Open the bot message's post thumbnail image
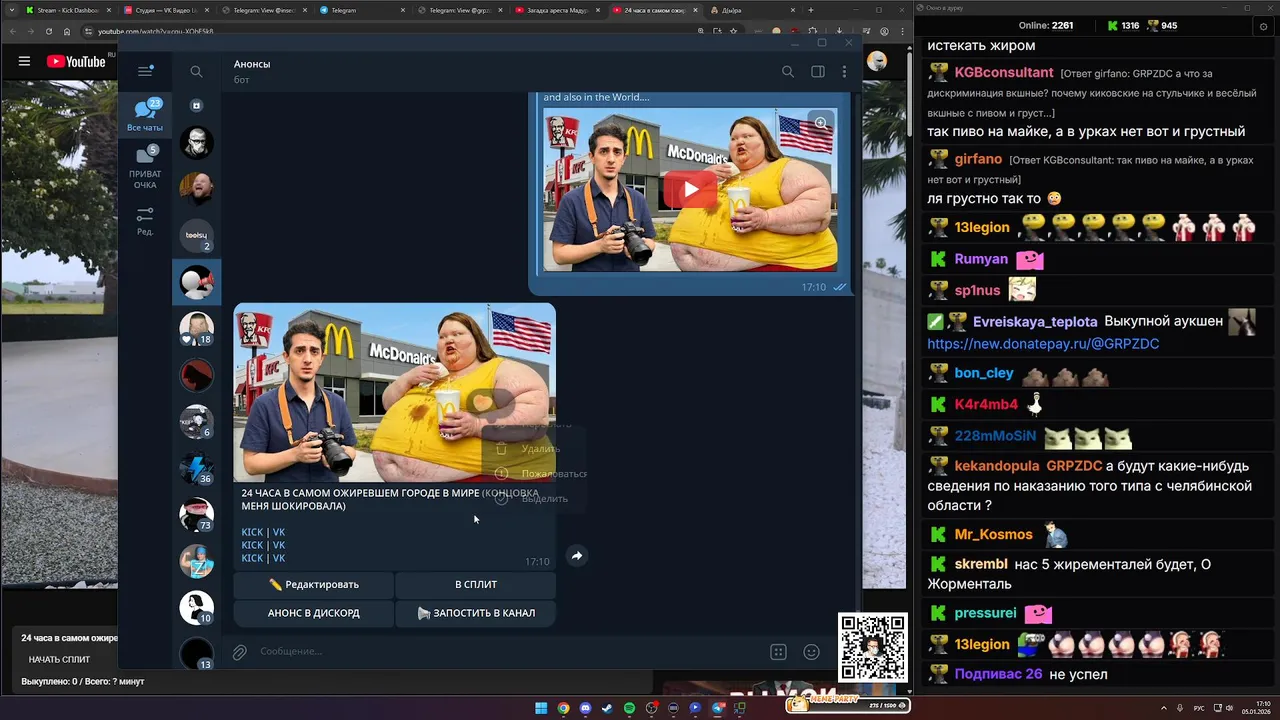1280x720 pixels. tap(394, 393)
